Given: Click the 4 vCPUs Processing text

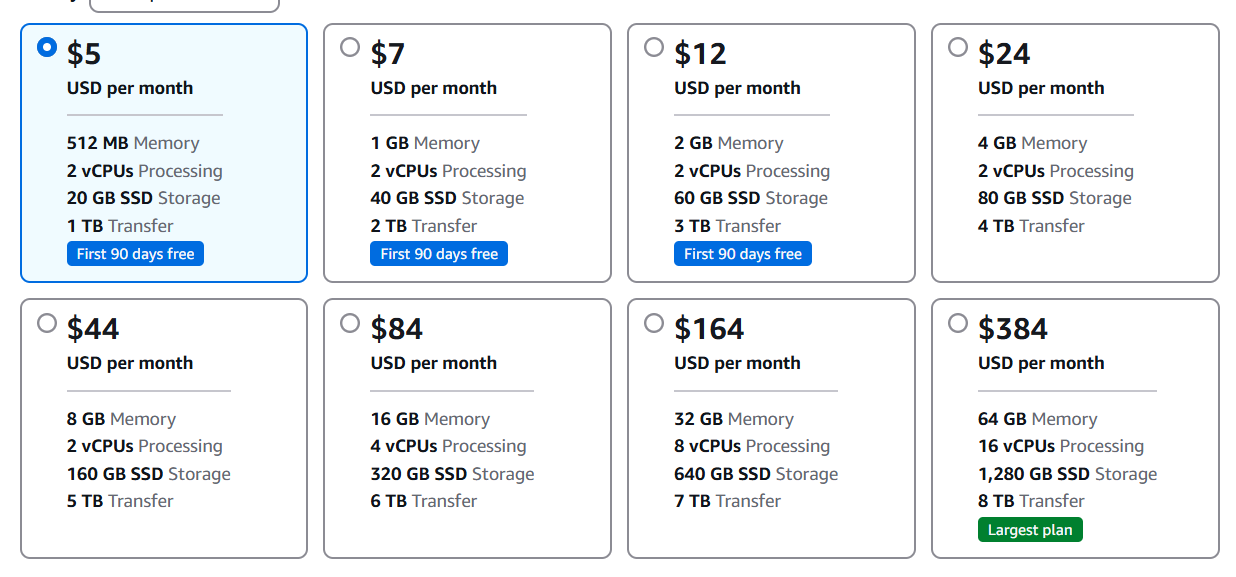Looking at the screenshot, I should click(448, 446).
